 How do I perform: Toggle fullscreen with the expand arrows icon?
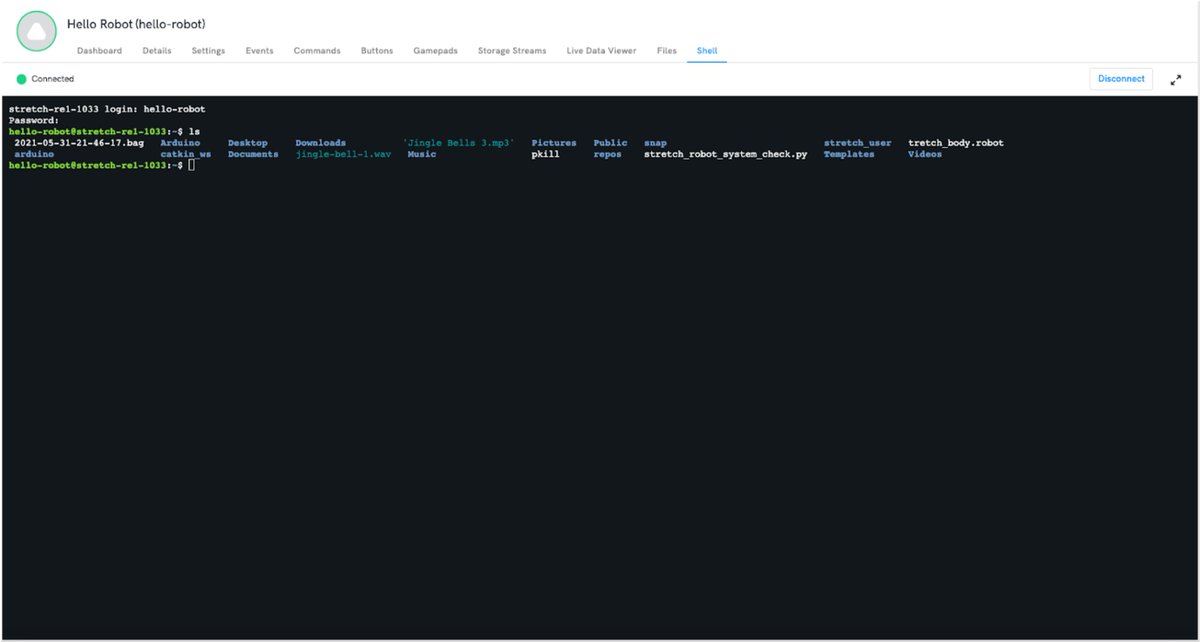coord(1176,79)
